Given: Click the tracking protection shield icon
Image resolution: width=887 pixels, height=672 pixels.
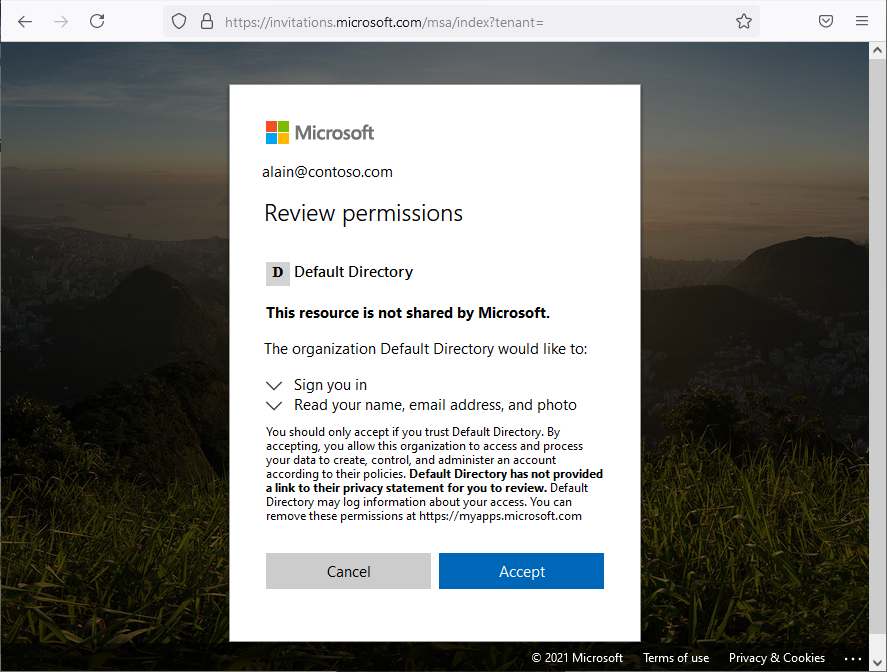Looking at the screenshot, I should [x=179, y=21].
